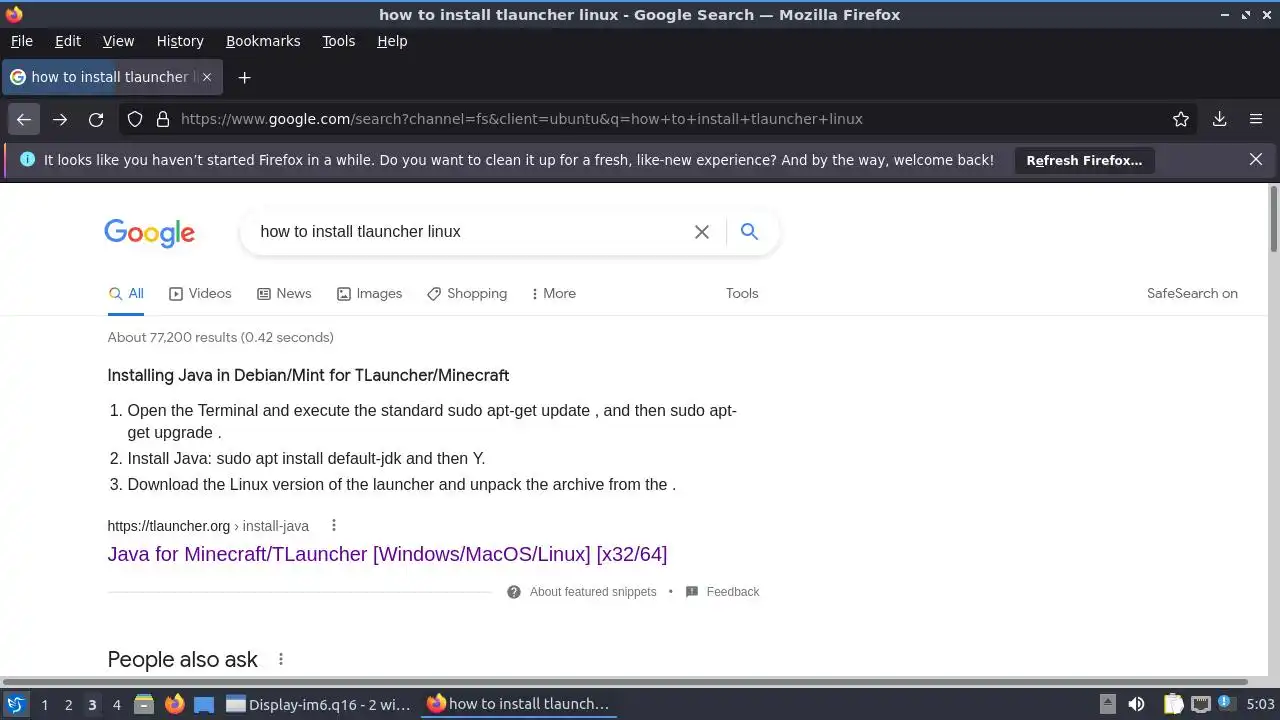Click the About 77,200 results text
The image size is (1280, 720).
coord(221,338)
